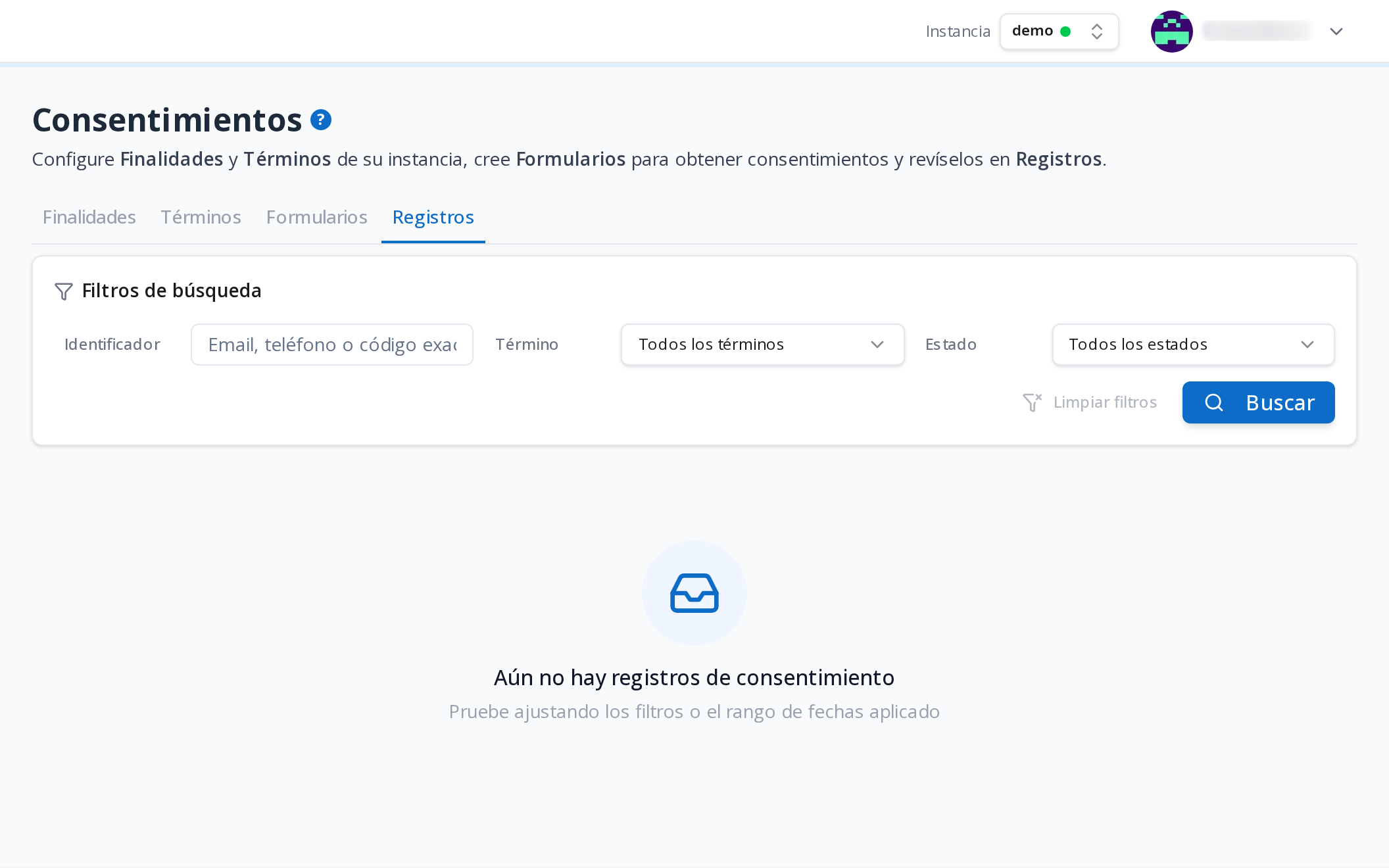Switch to the Términos tab
Image resolution: width=1389 pixels, height=868 pixels.
[x=201, y=217]
